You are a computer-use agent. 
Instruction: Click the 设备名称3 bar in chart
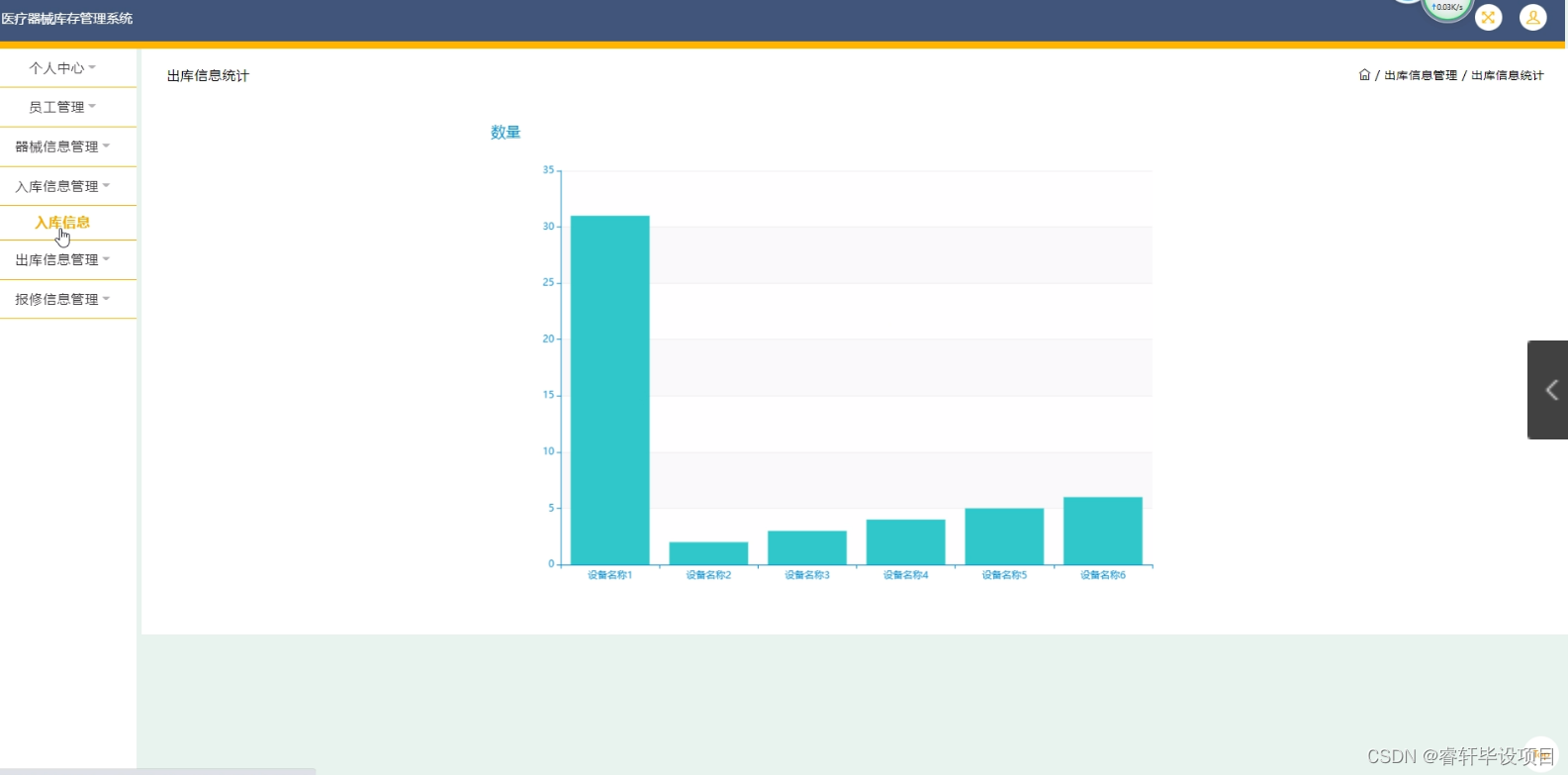click(807, 547)
